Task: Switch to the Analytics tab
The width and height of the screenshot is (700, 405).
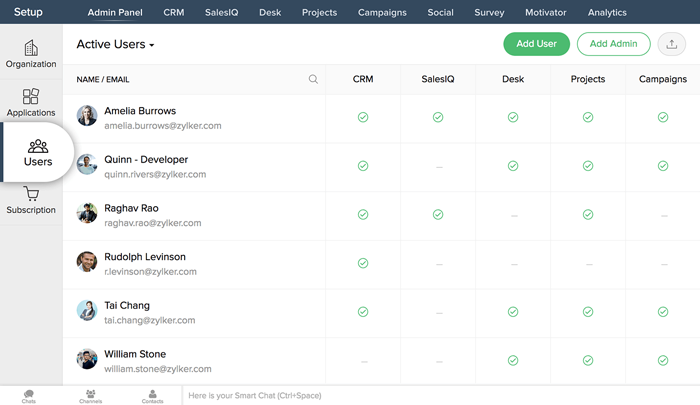Action: click(607, 13)
